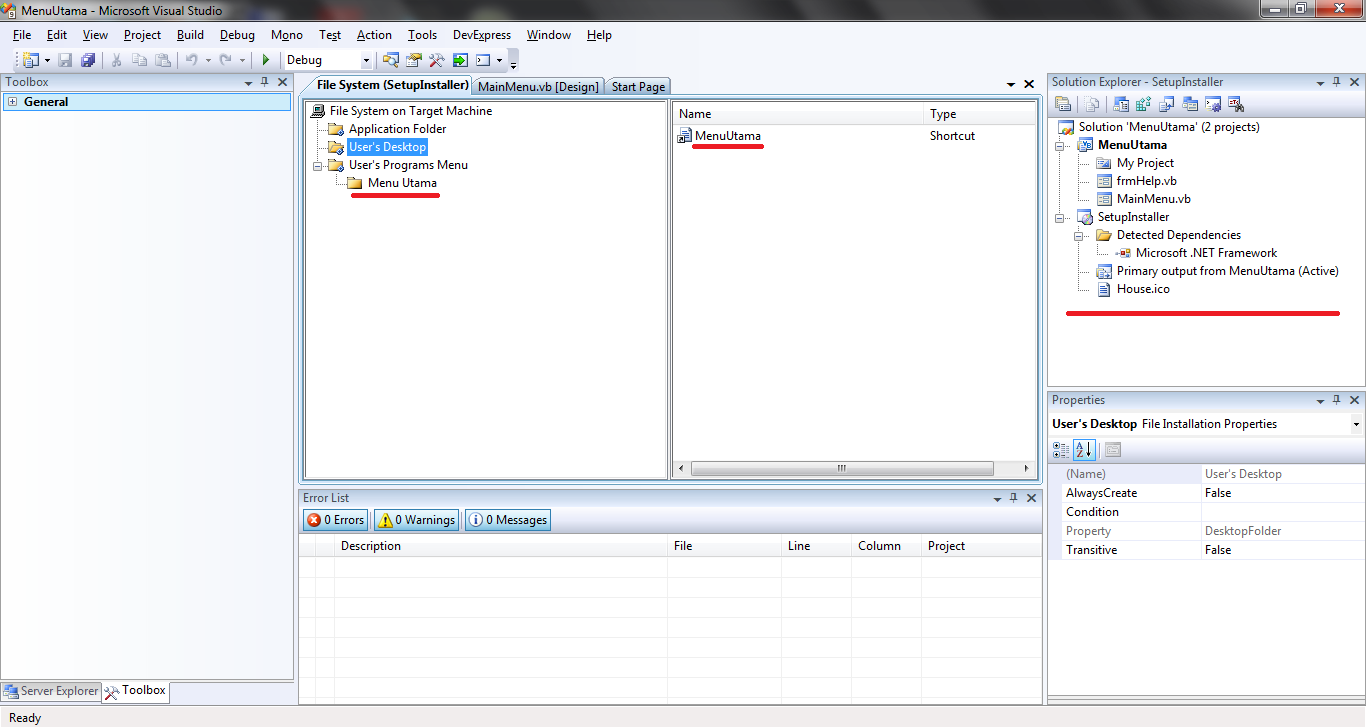Click the Project column header in Error List

pyautogui.click(x=981, y=546)
